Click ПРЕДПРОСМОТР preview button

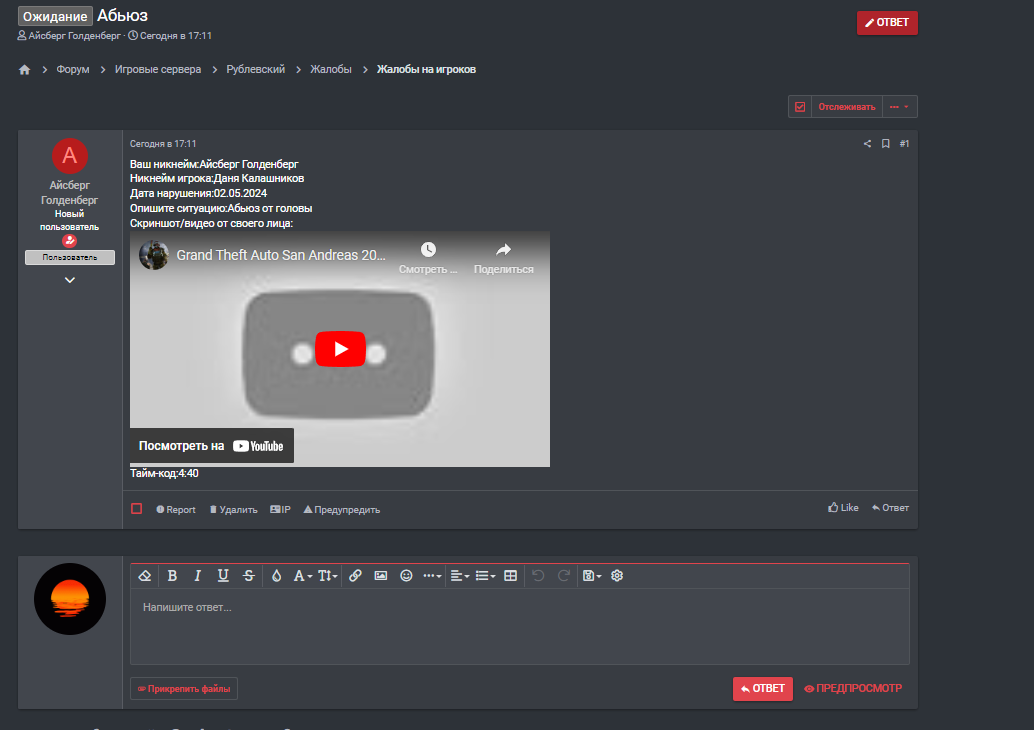point(853,688)
